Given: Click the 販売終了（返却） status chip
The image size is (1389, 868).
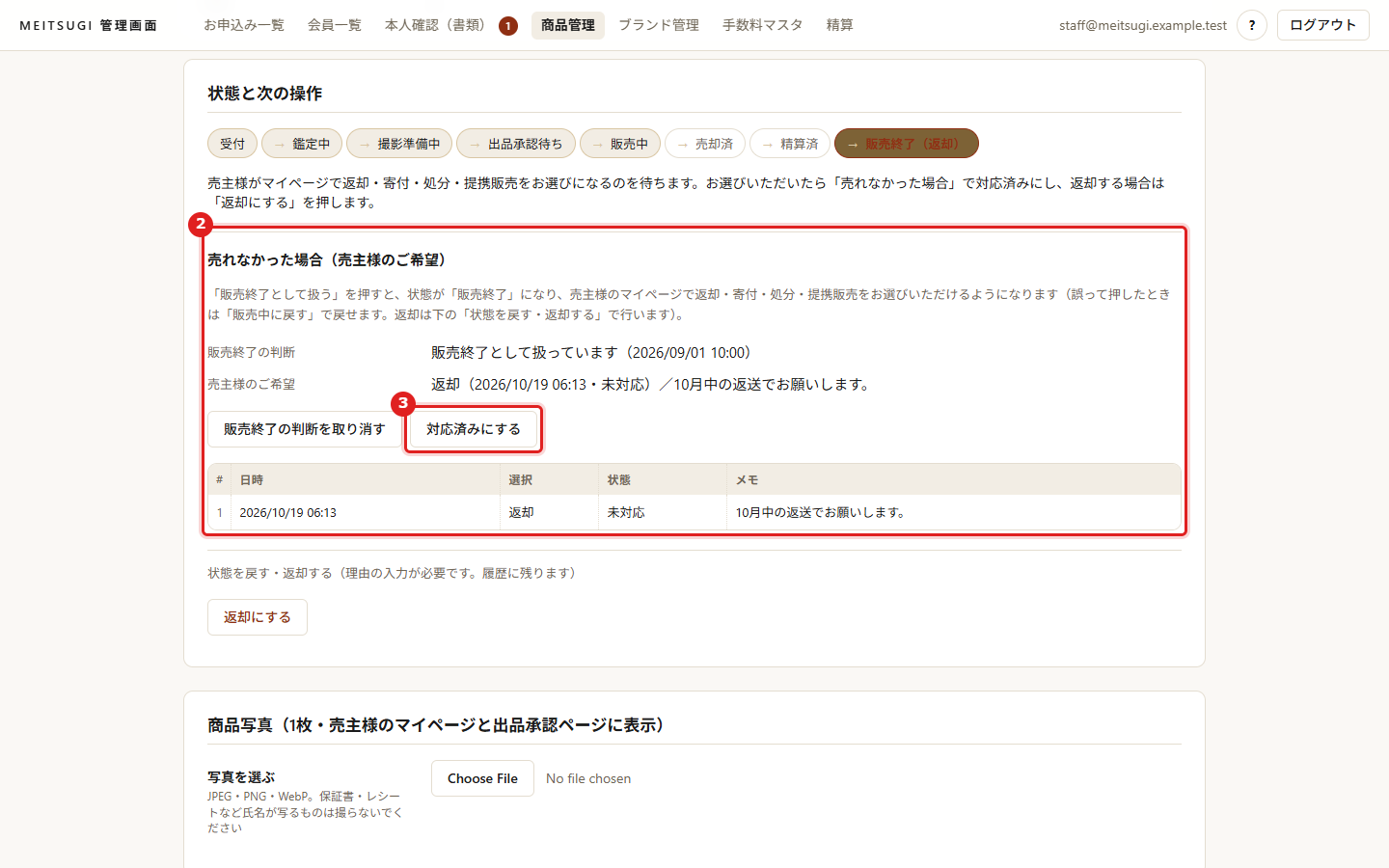Looking at the screenshot, I should (907, 144).
